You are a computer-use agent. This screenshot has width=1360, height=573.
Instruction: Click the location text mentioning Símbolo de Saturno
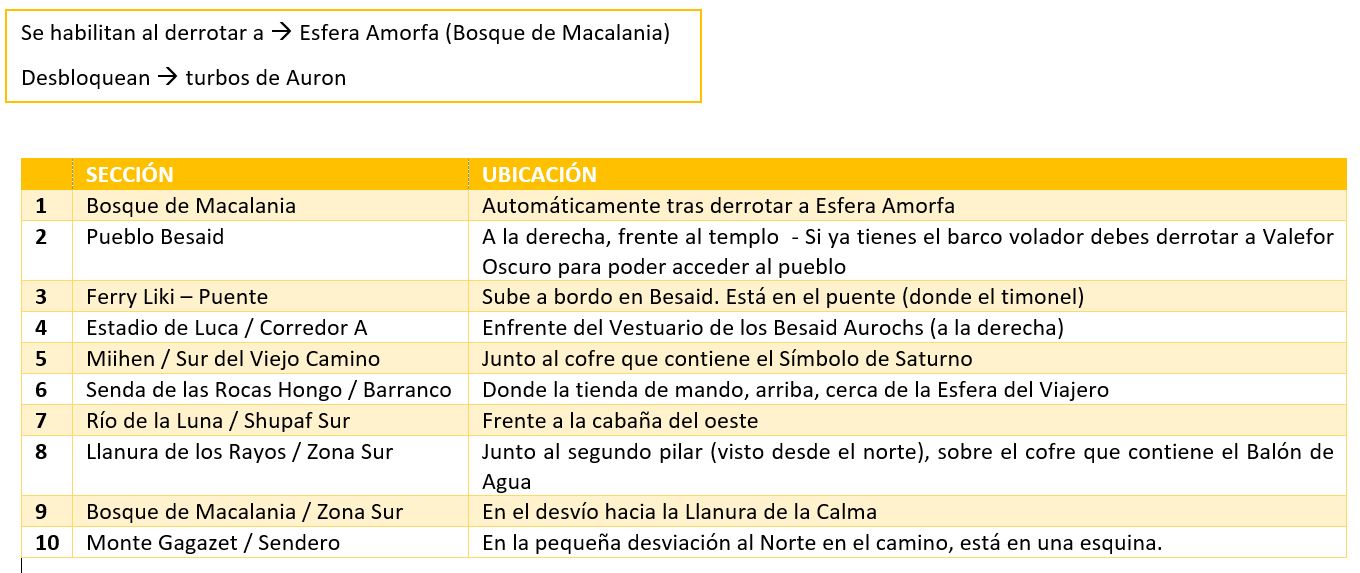pos(727,358)
